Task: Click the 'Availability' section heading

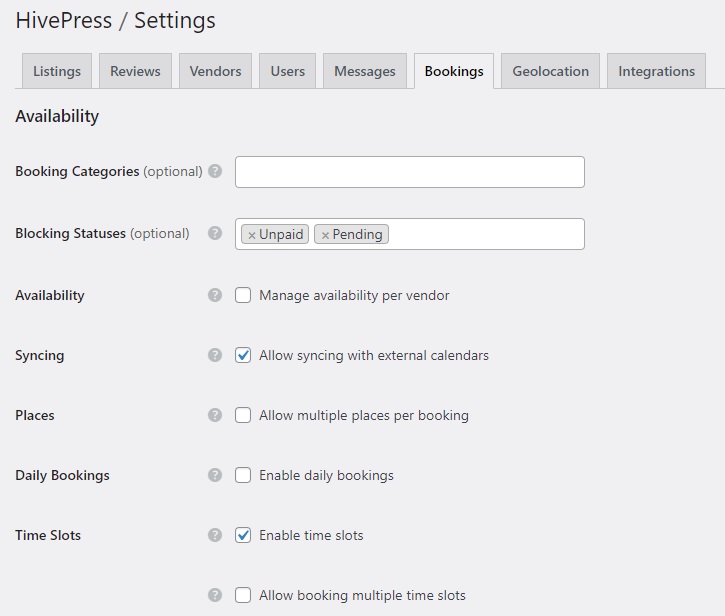Action: click(57, 116)
